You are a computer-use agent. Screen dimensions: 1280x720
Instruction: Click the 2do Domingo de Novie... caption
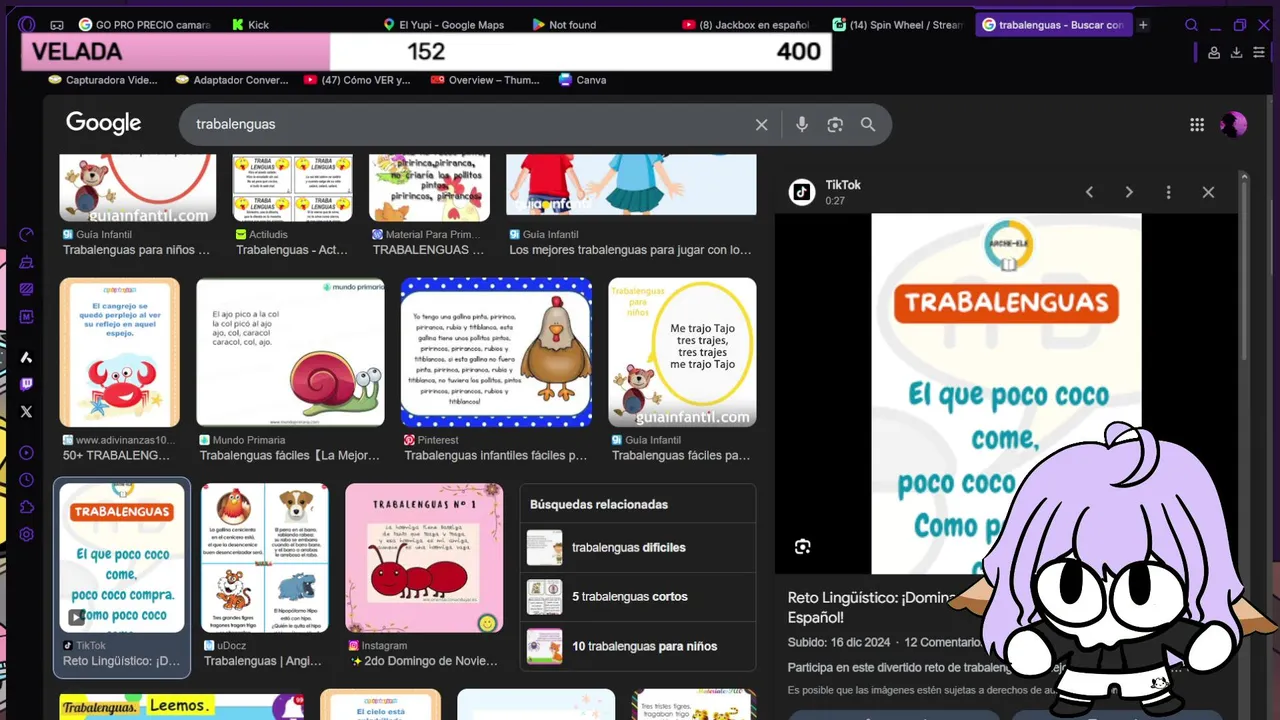click(424, 661)
